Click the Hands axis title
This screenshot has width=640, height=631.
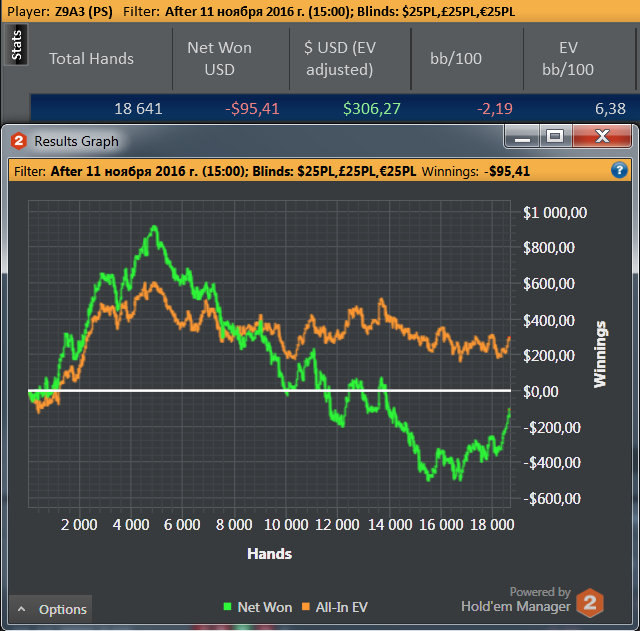pyautogui.click(x=269, y=554)
